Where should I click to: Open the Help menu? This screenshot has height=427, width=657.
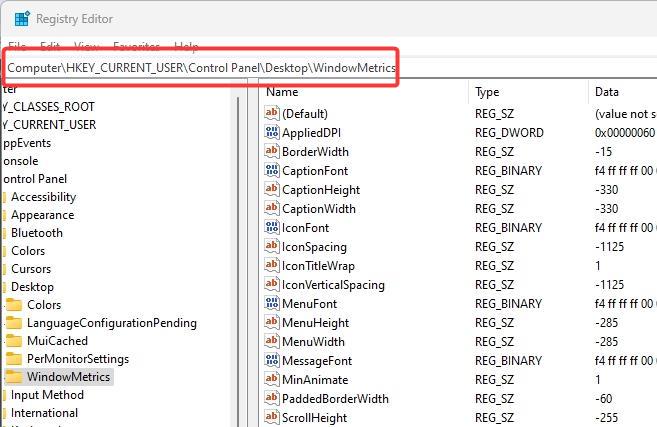pos(186,46)
